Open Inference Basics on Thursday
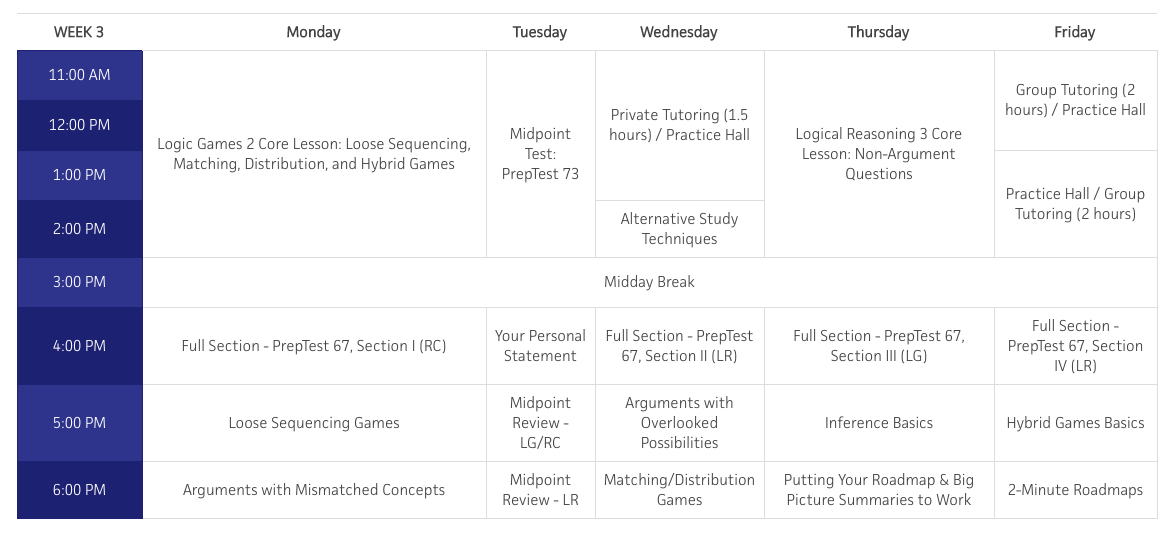Viewport: 1168px width, 536px height. (879, 423)
